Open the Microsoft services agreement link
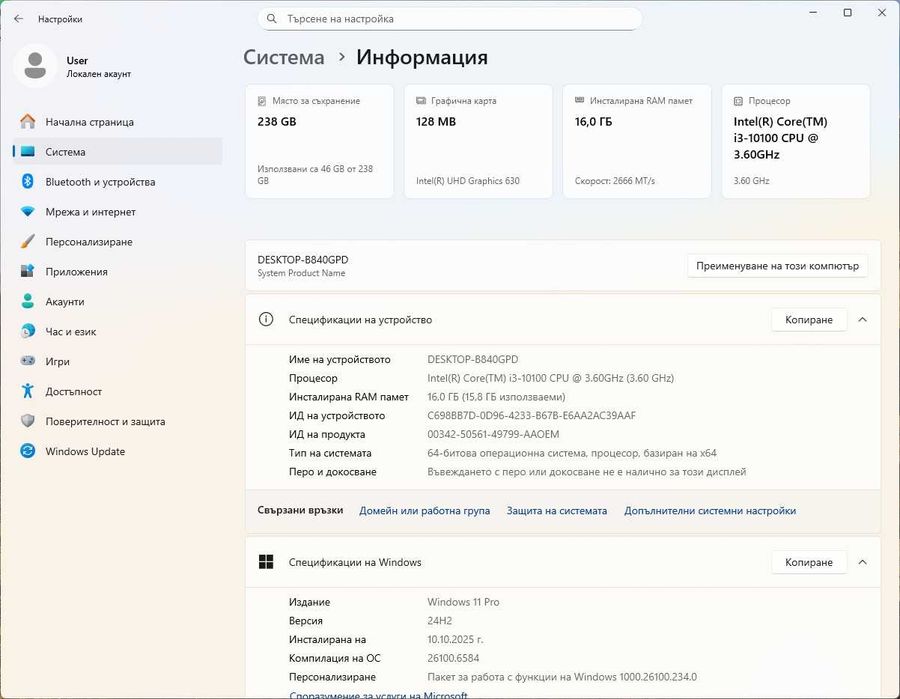Viewport: 900px width, 699px height. [x=378, y=694]
